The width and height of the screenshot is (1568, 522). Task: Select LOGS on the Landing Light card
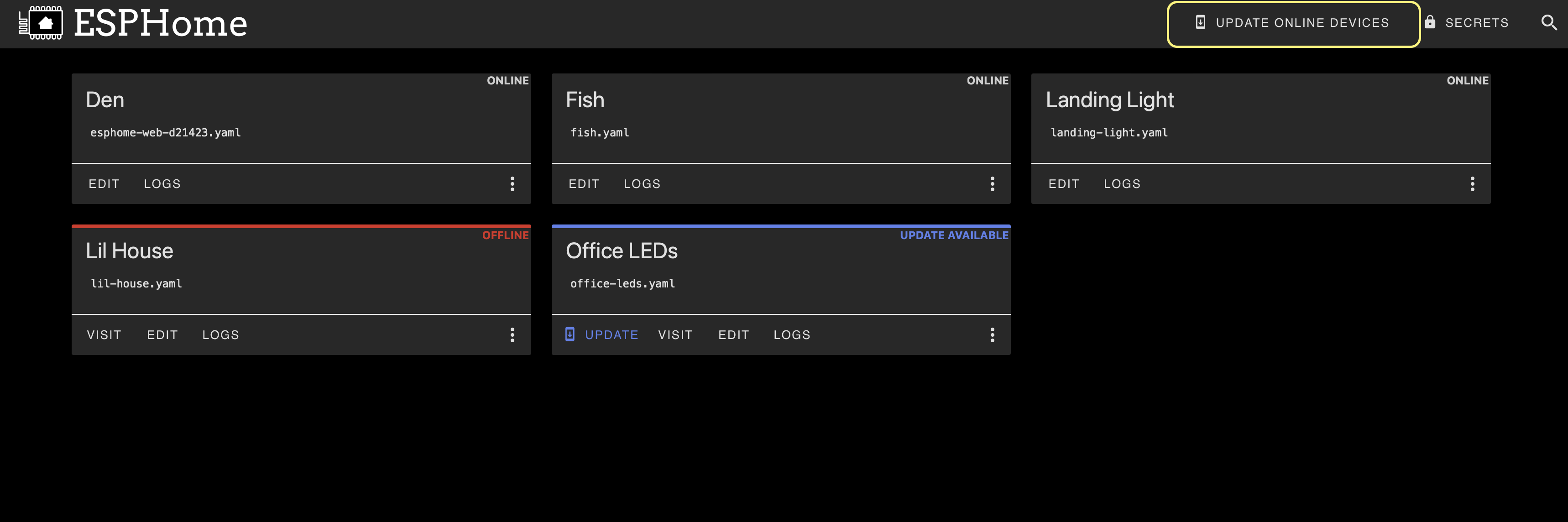(x=1122, y=184)
